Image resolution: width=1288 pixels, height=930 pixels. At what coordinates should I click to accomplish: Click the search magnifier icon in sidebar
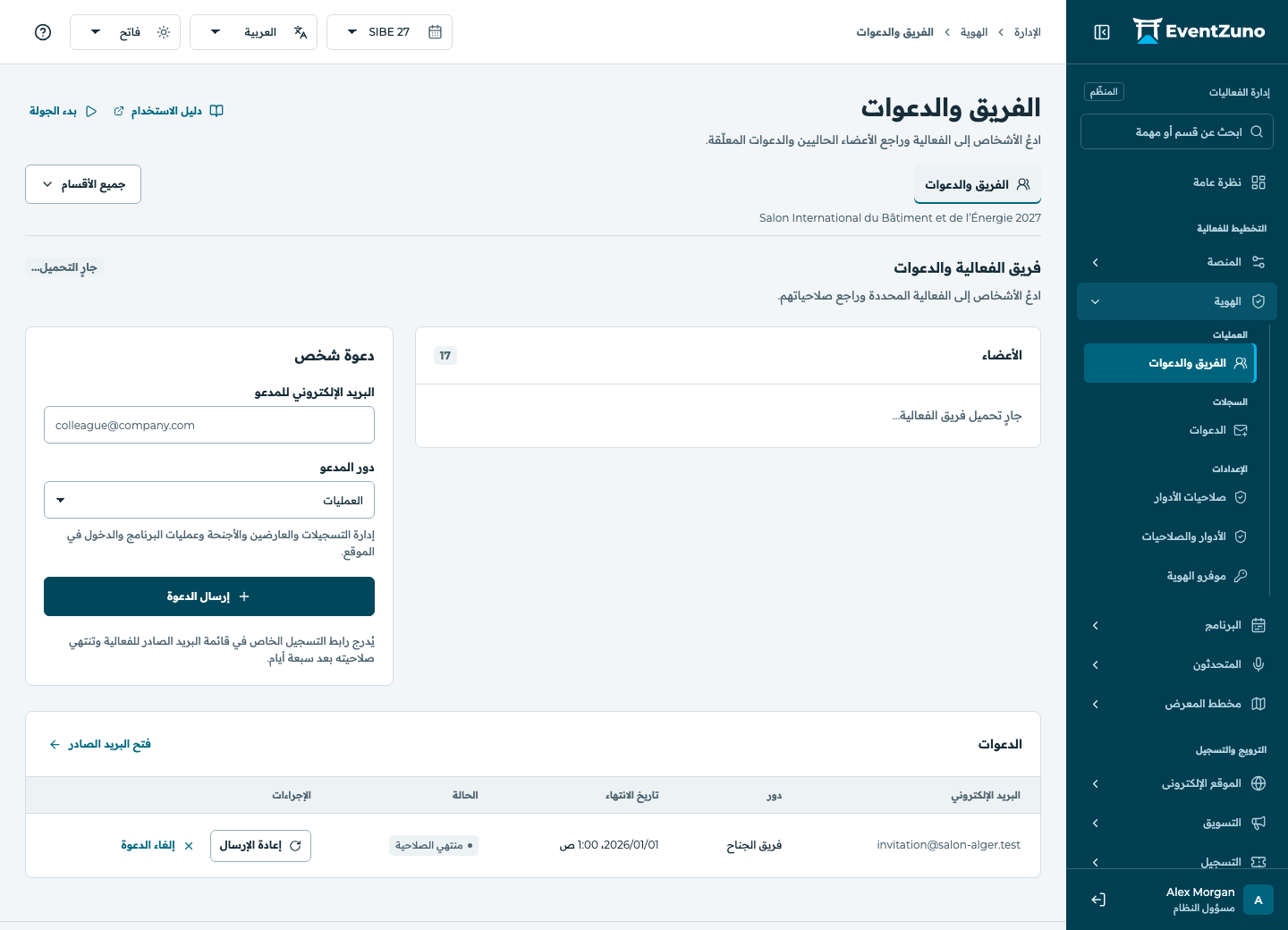1257,131
